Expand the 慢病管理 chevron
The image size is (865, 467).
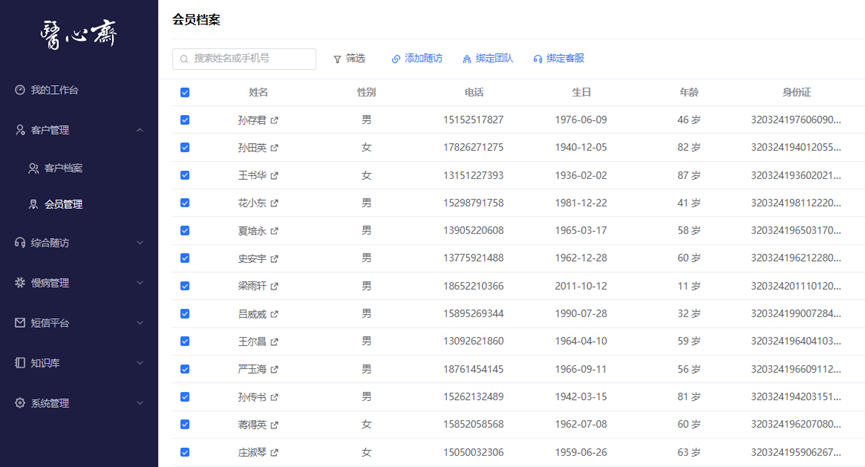(x=140, y=283)
